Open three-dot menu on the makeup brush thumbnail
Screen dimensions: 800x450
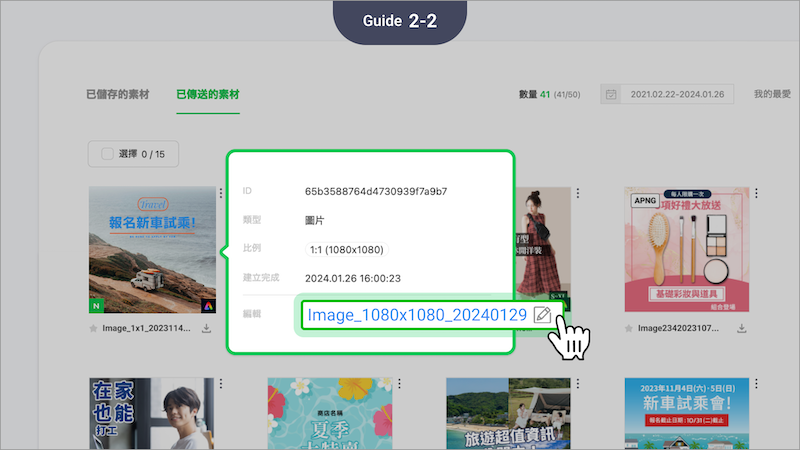(x=755, y=193)
